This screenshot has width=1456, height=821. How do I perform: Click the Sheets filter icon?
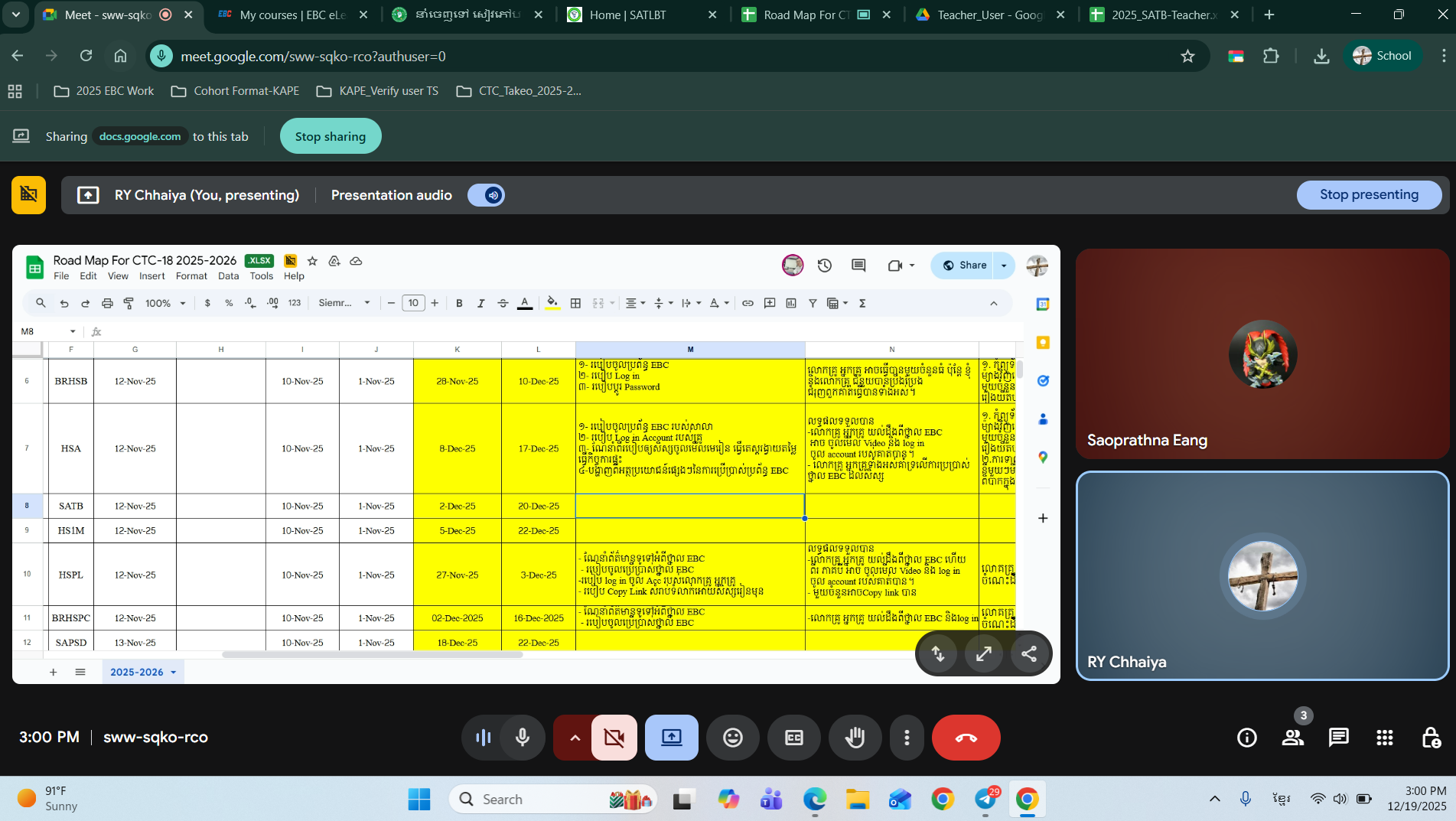pyautogui.click(x=813, y=304)
